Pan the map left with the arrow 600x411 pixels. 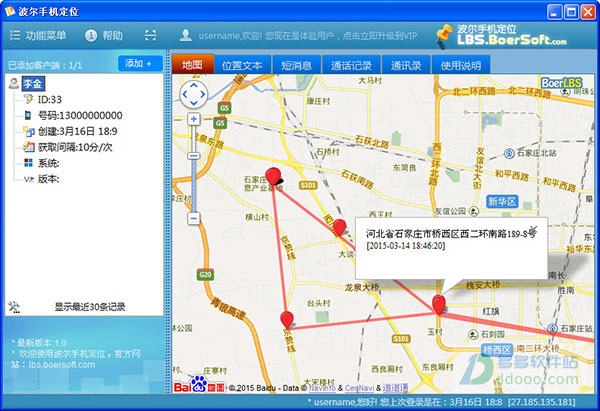coord(185,94)
